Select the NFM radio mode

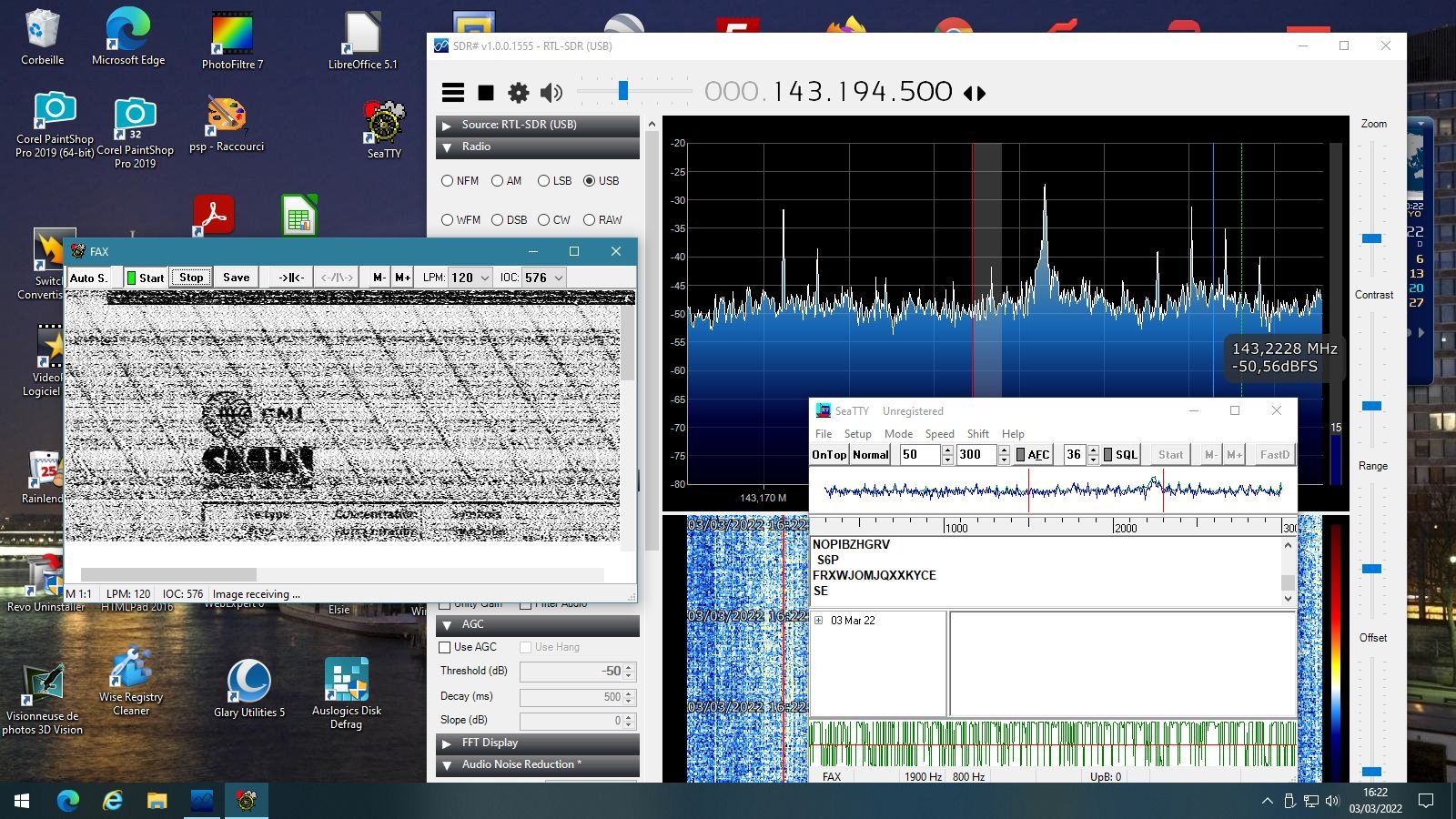[x=460, y=181]
